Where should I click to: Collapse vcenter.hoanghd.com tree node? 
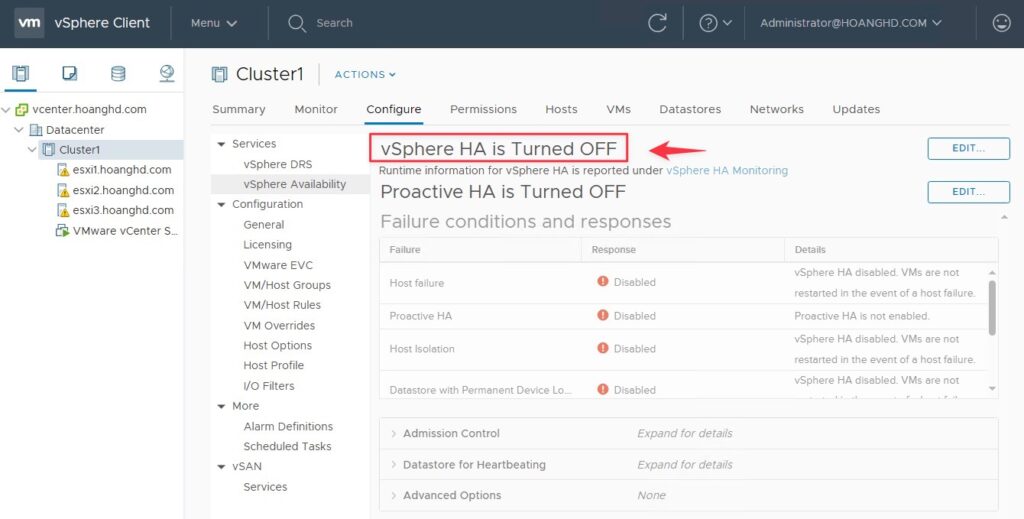[6, 110]
